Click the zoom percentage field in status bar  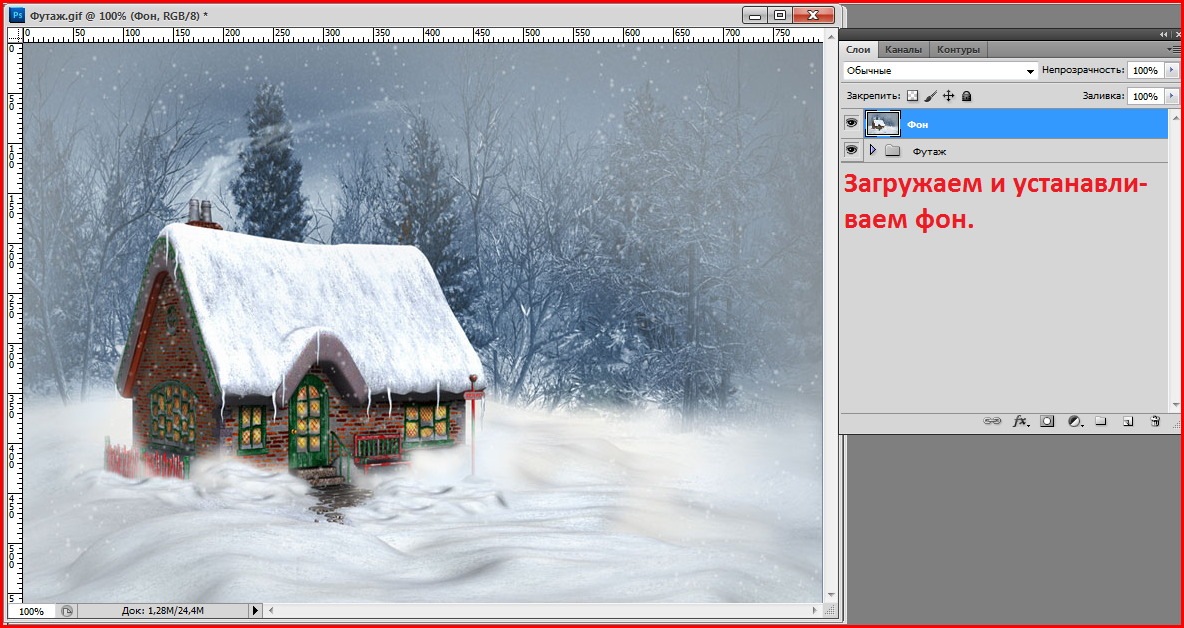point(32,611)
